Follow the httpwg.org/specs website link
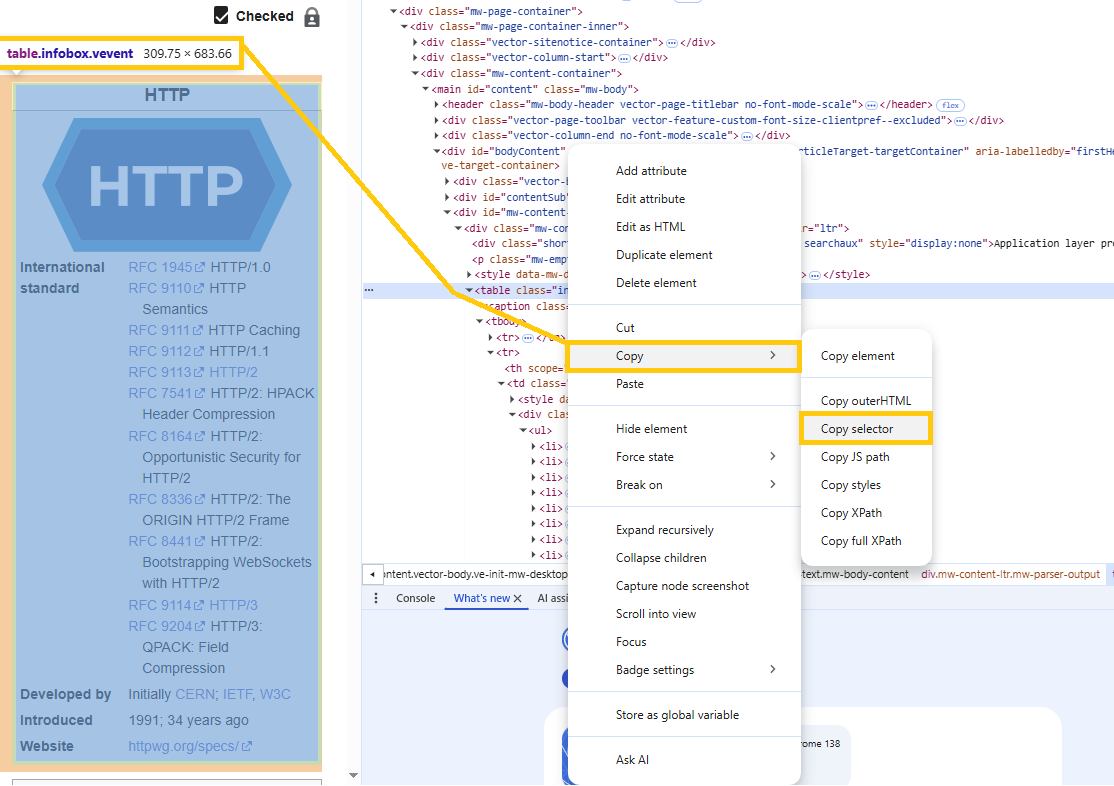Viewport: 1114px width, 786px height. pos(183,746)
